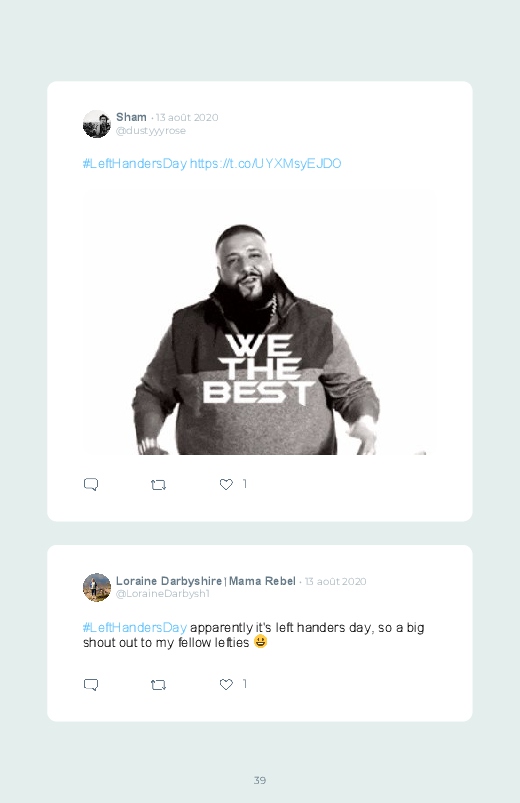Viewport: 520px width, 803px height.
Task: Click the reply icon on Sham's tweet
Action: click(x=91, y=484)
